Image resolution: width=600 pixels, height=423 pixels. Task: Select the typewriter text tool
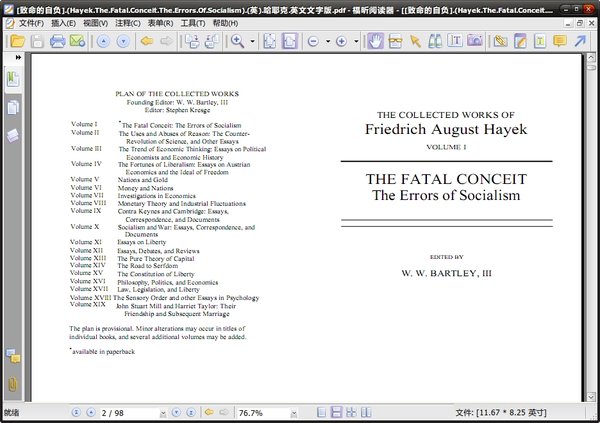(x=540, y=41)
